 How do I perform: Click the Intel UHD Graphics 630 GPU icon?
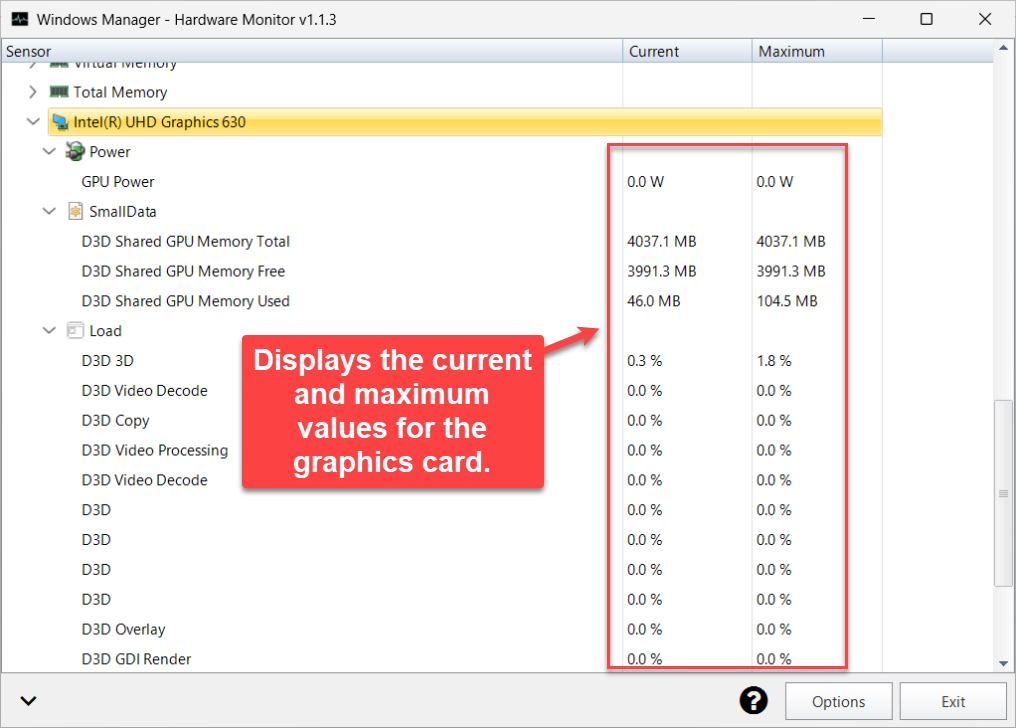tap(60, 122)
